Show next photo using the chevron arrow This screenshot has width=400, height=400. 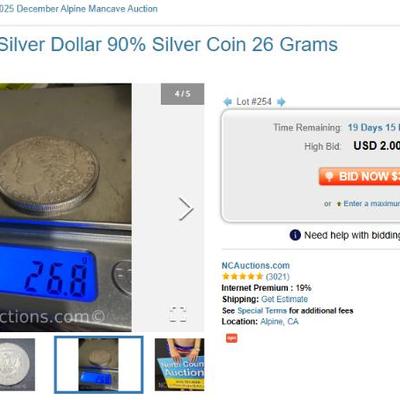coord(185,209)
